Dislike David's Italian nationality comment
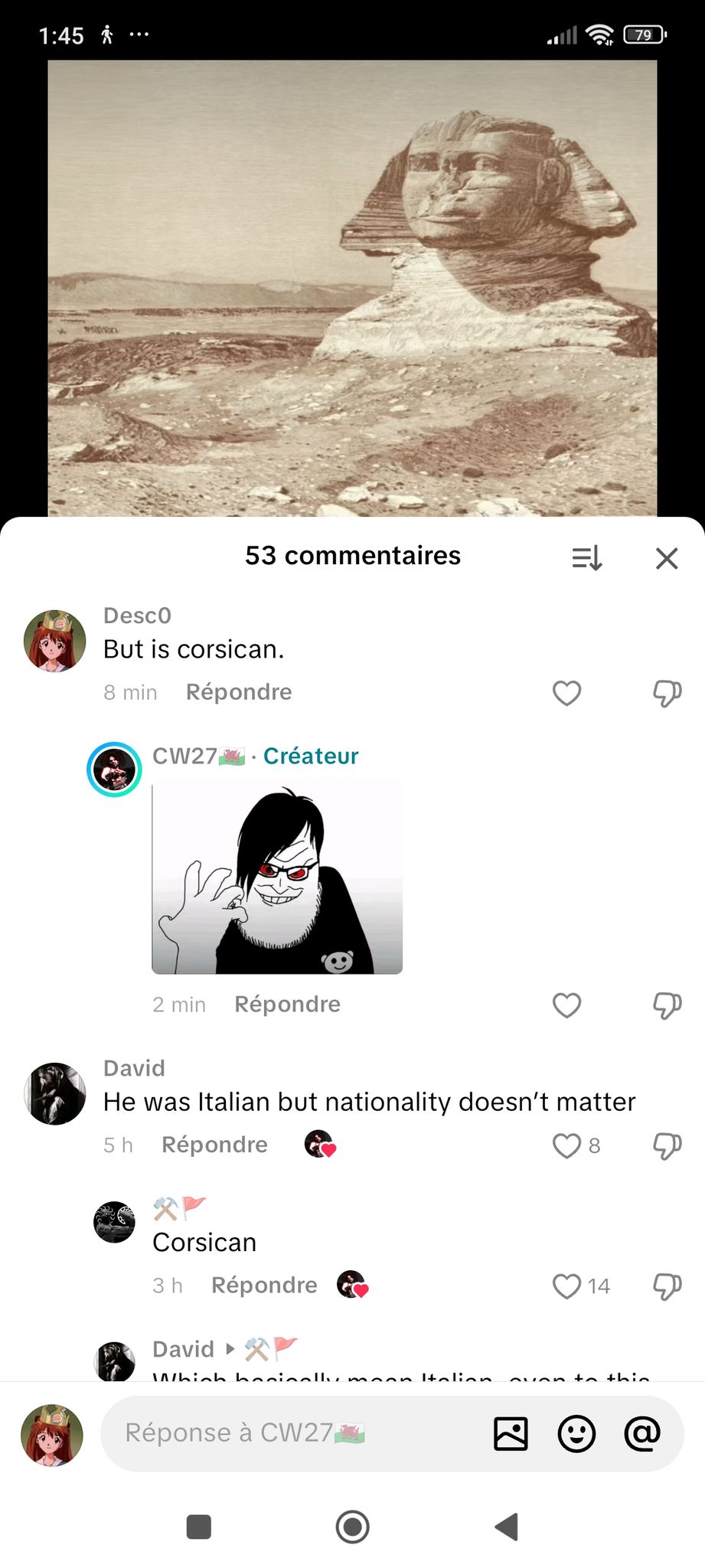Image resolution: width=705 pixels, height=1568 pixels. pos(667,1145)
